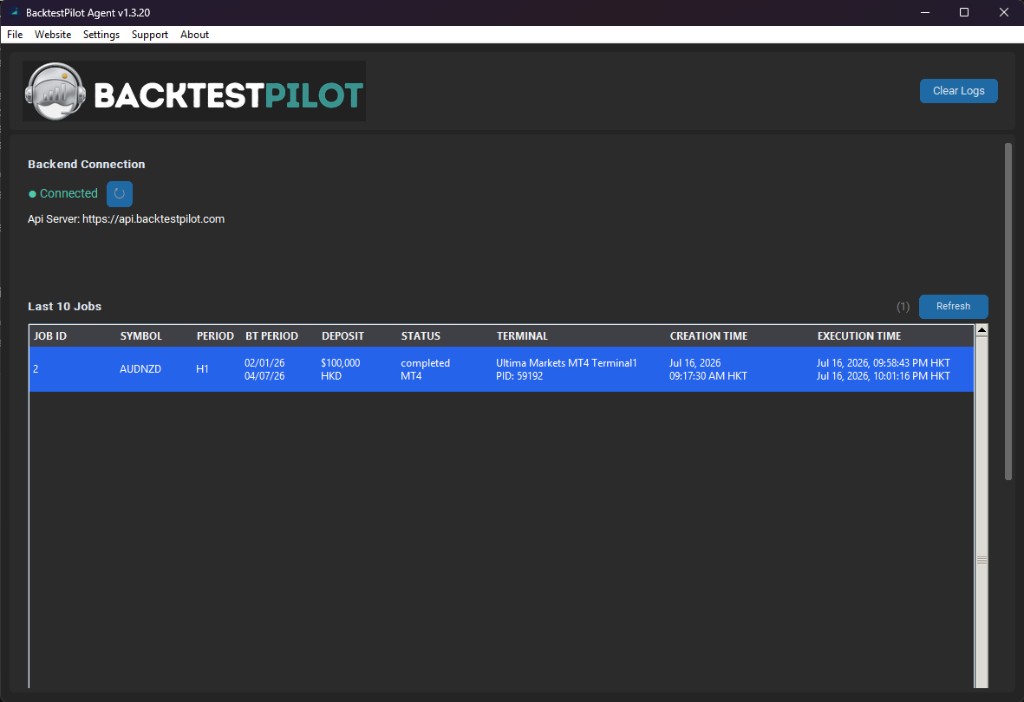1024x702 pixels.
Task: Click the Api Server URL text
Action: 126,219
